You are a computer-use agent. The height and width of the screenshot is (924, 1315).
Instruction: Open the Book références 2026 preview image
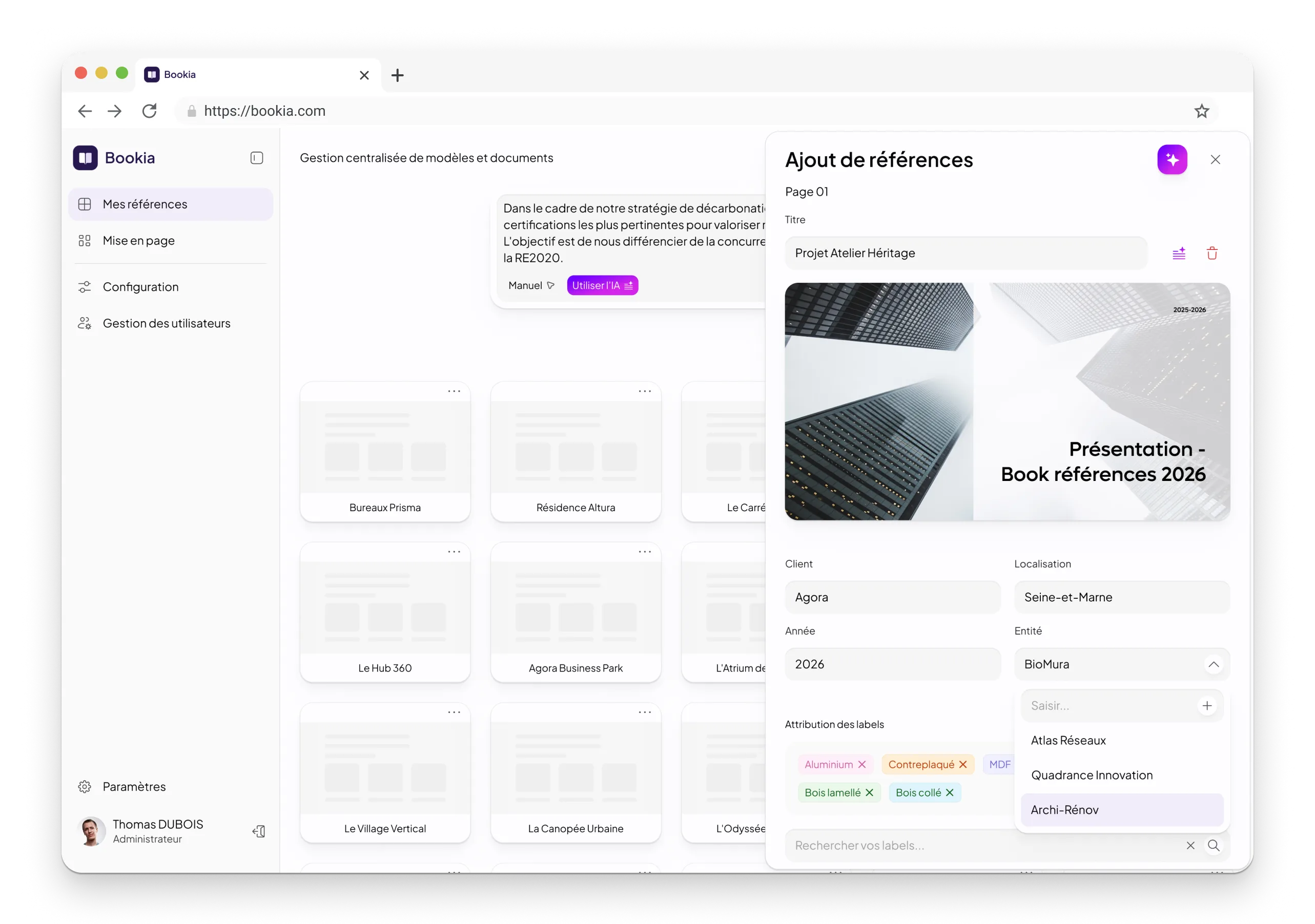1007,401
